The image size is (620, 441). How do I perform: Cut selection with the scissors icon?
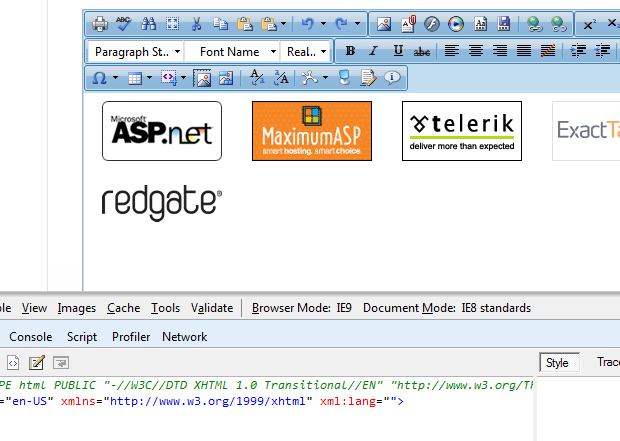coord(196,24)
